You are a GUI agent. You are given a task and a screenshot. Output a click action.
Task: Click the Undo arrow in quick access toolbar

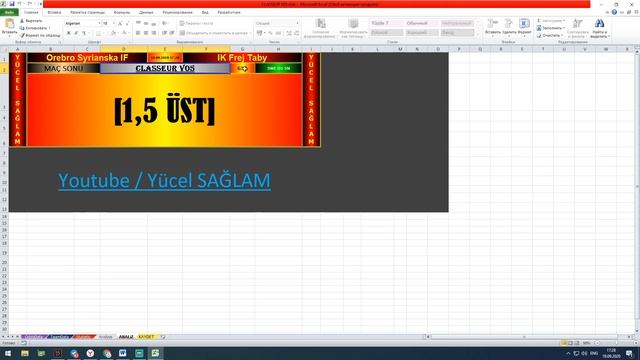[x=19, y=4]
